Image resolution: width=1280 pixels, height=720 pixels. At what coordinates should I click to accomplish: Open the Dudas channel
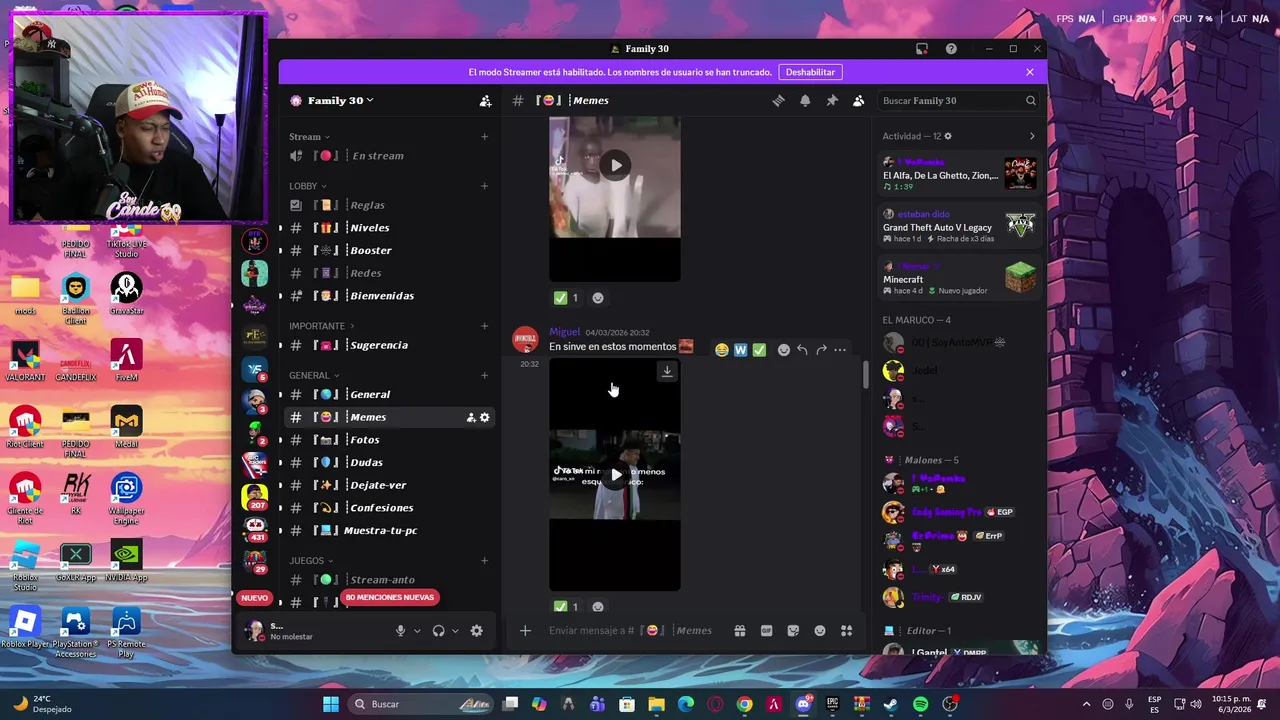(x=390, y=462)
